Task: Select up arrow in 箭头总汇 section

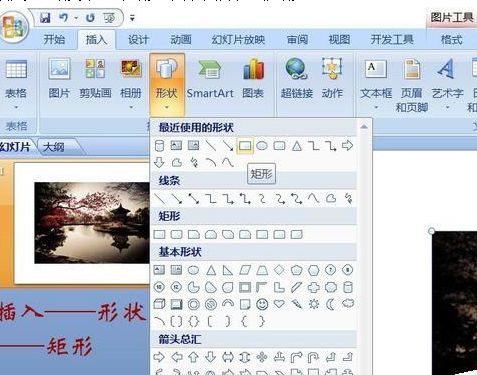Action: pos(194,357)
